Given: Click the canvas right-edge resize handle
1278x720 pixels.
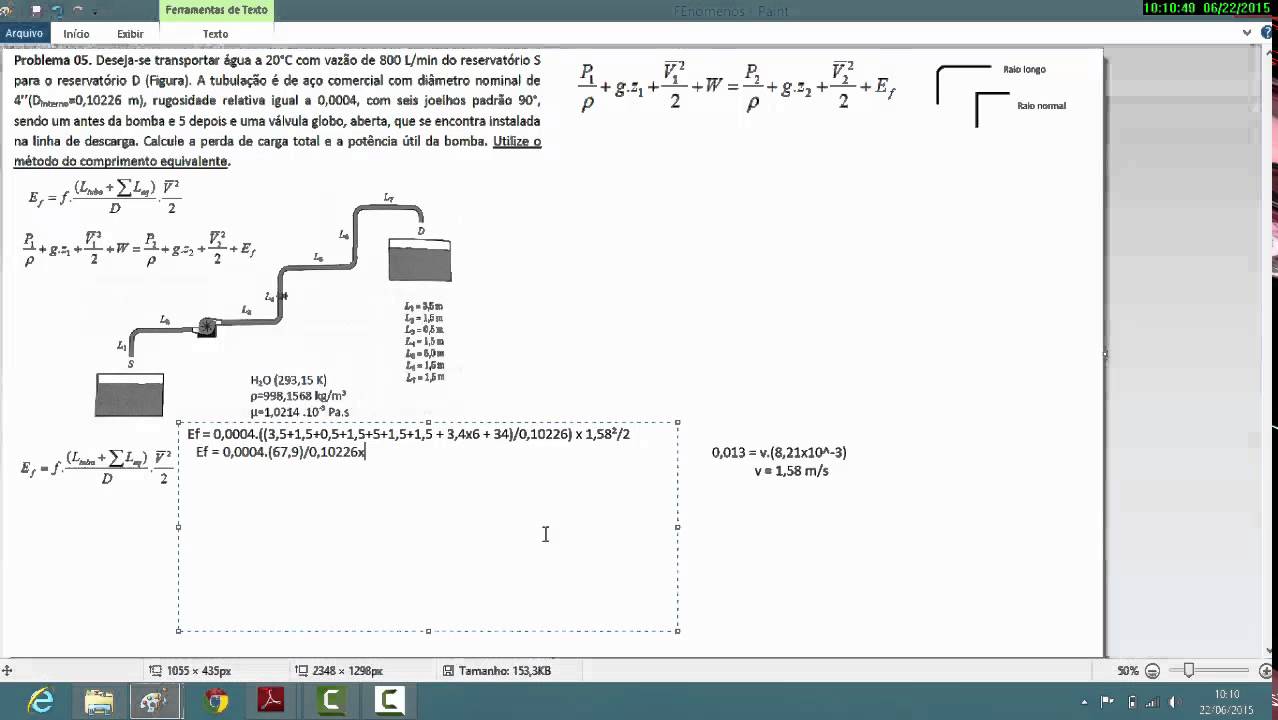Looking at the screenshot, I should pyautogui.click(x=1105, y=353).
